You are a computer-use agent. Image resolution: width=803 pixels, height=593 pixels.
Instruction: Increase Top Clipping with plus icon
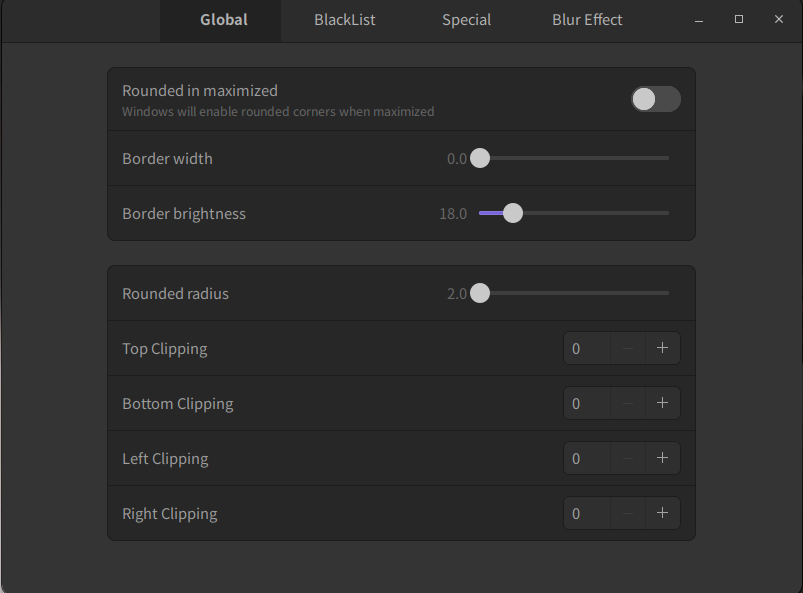662,348
